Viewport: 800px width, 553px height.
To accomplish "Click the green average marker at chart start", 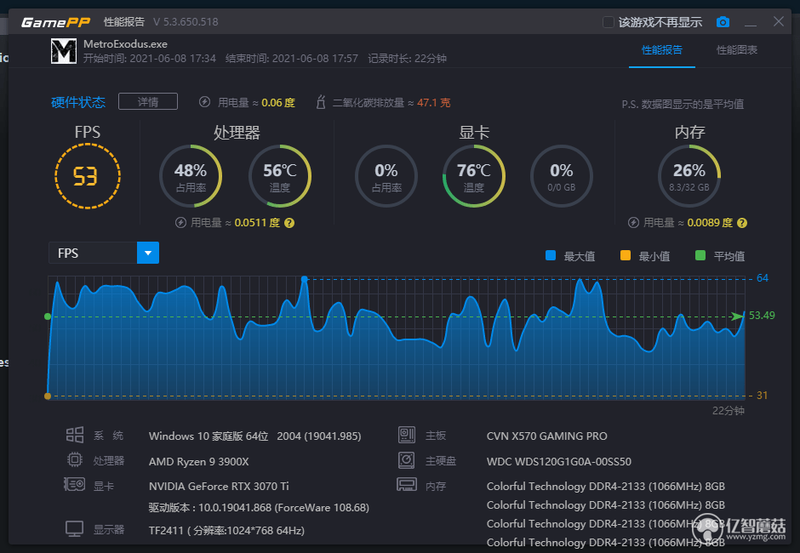I will click(x=47, y=316).
